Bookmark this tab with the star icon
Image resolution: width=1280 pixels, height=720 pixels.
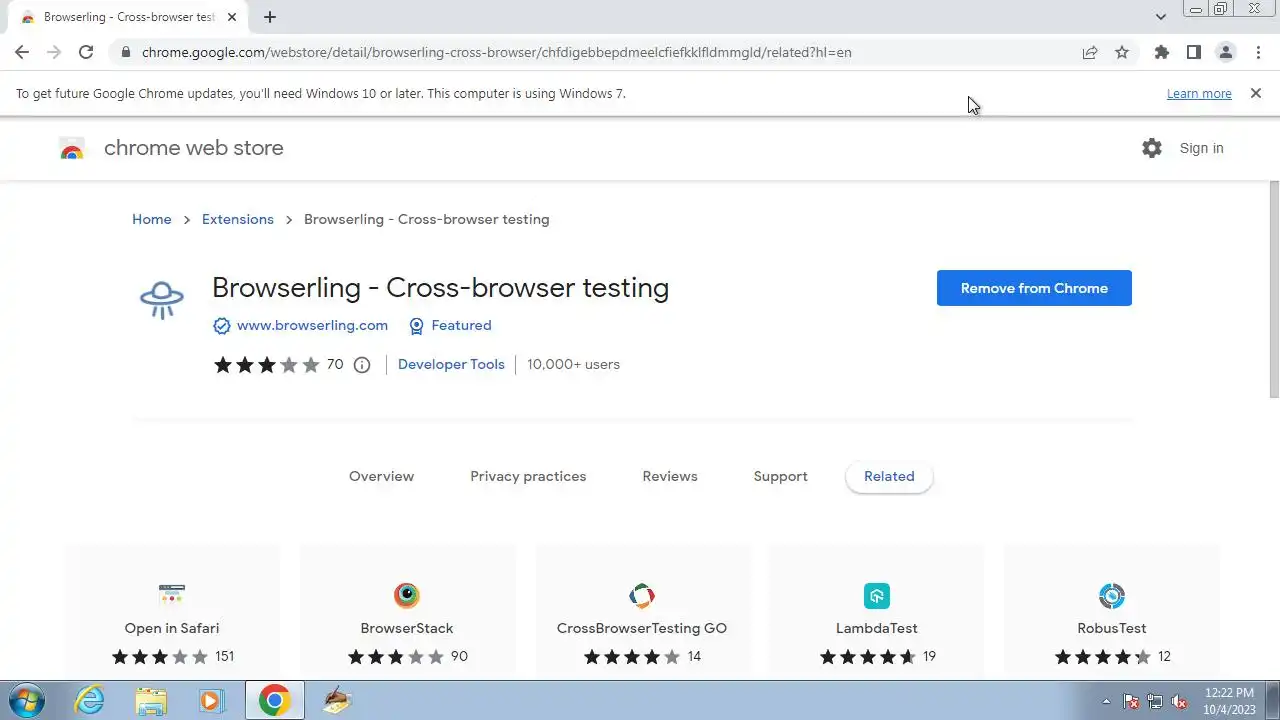click(x=1122, y=52)
